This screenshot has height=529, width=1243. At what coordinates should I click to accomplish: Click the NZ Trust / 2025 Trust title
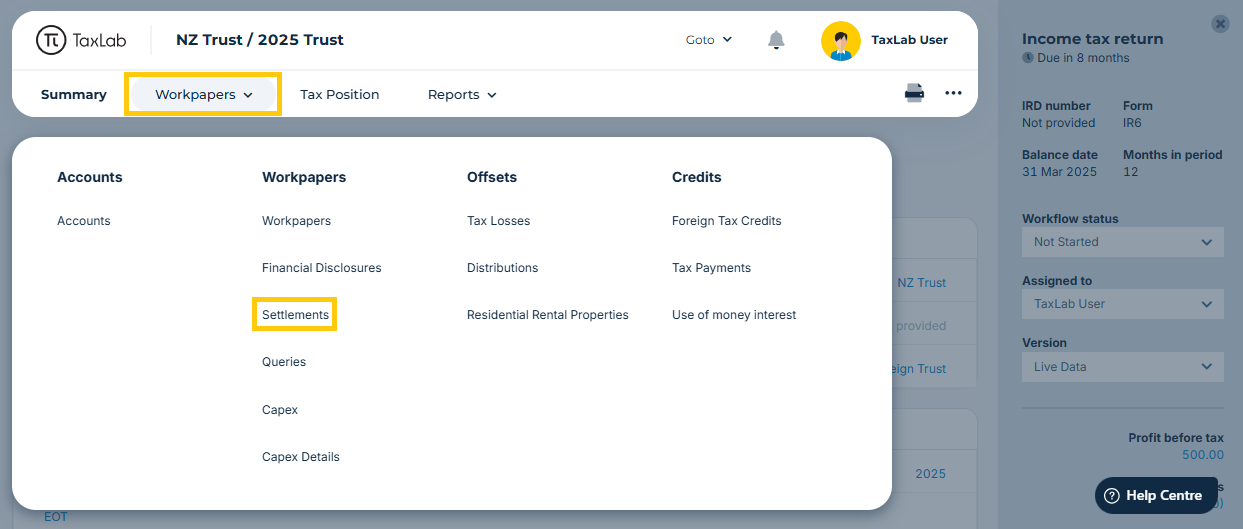260,40
